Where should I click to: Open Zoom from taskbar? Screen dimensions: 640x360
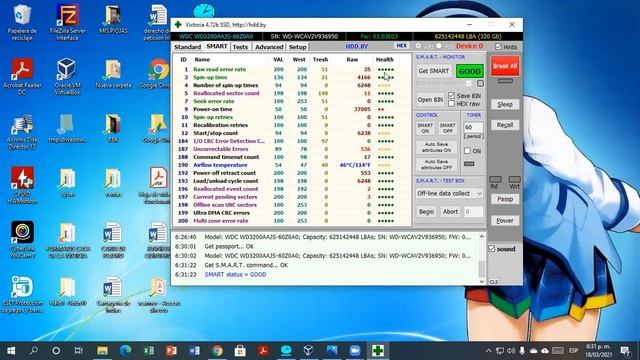point(355,351)
